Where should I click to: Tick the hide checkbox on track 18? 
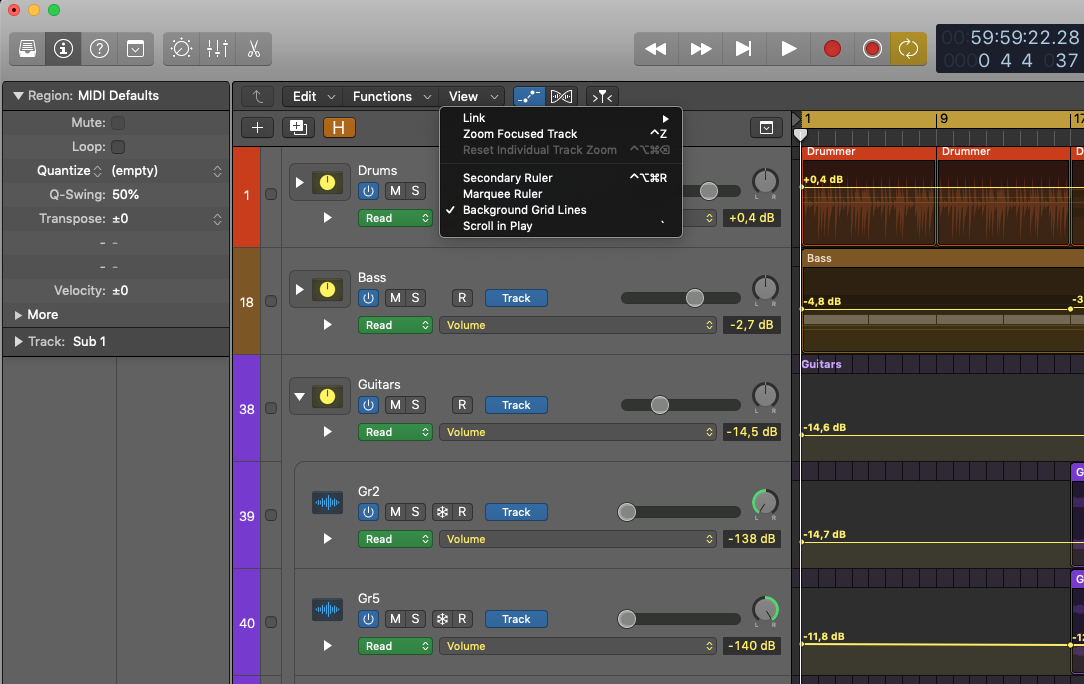(x=271, y=302)
